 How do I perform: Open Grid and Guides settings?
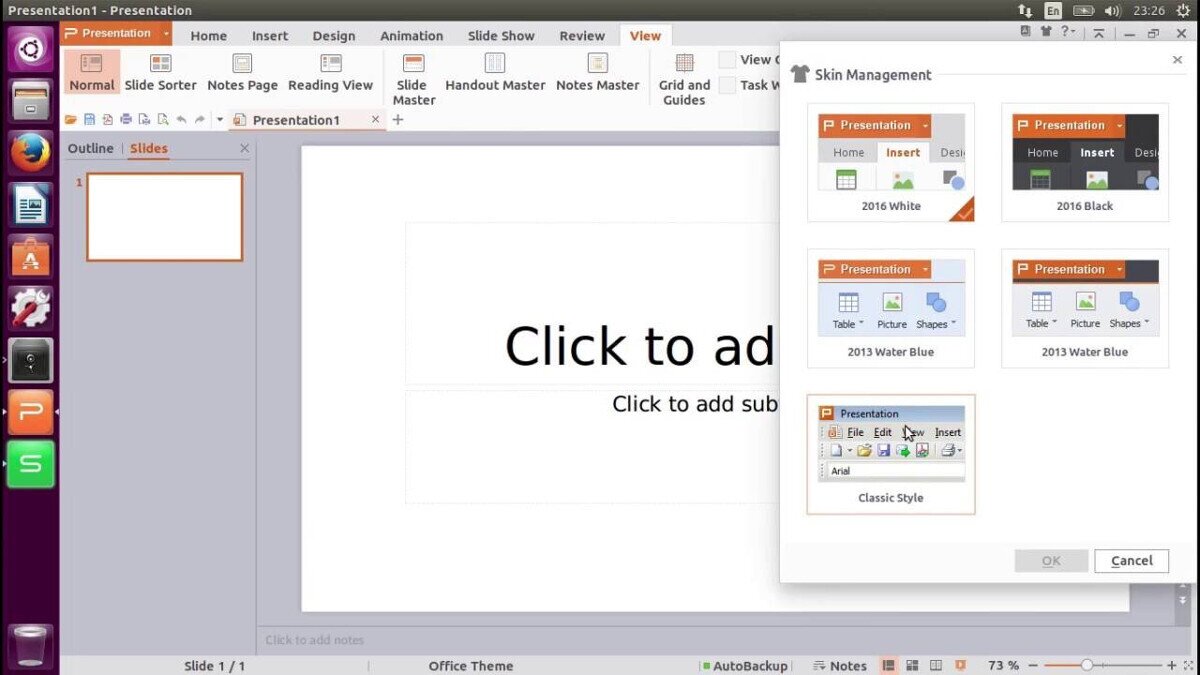[684, 78]
